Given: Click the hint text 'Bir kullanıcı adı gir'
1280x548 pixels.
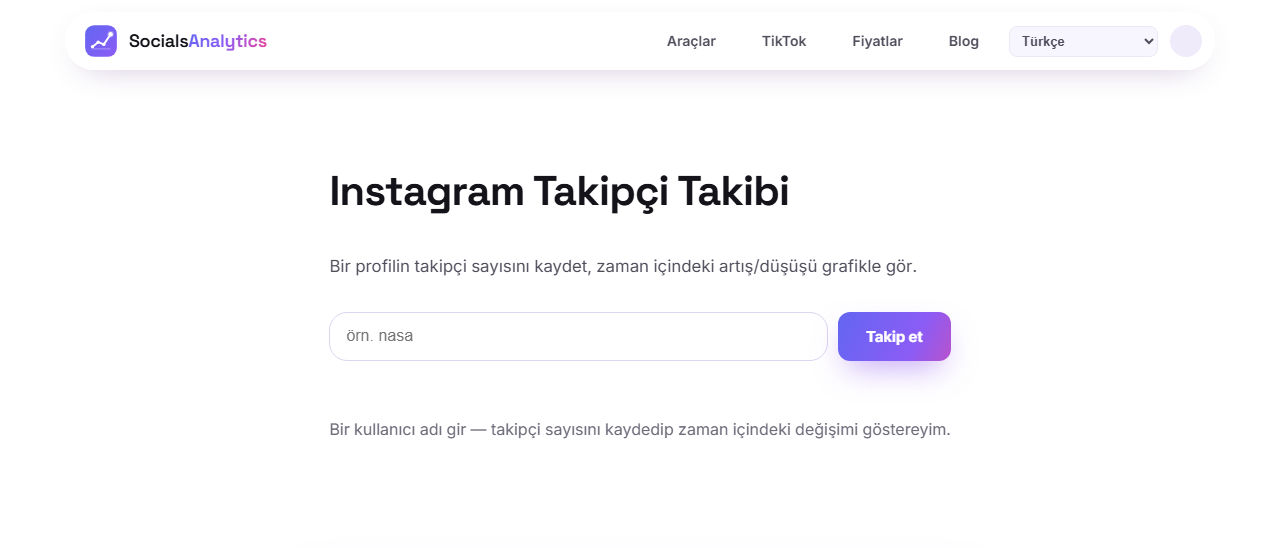Looking at the screenshot, I should tap(397, 430).
